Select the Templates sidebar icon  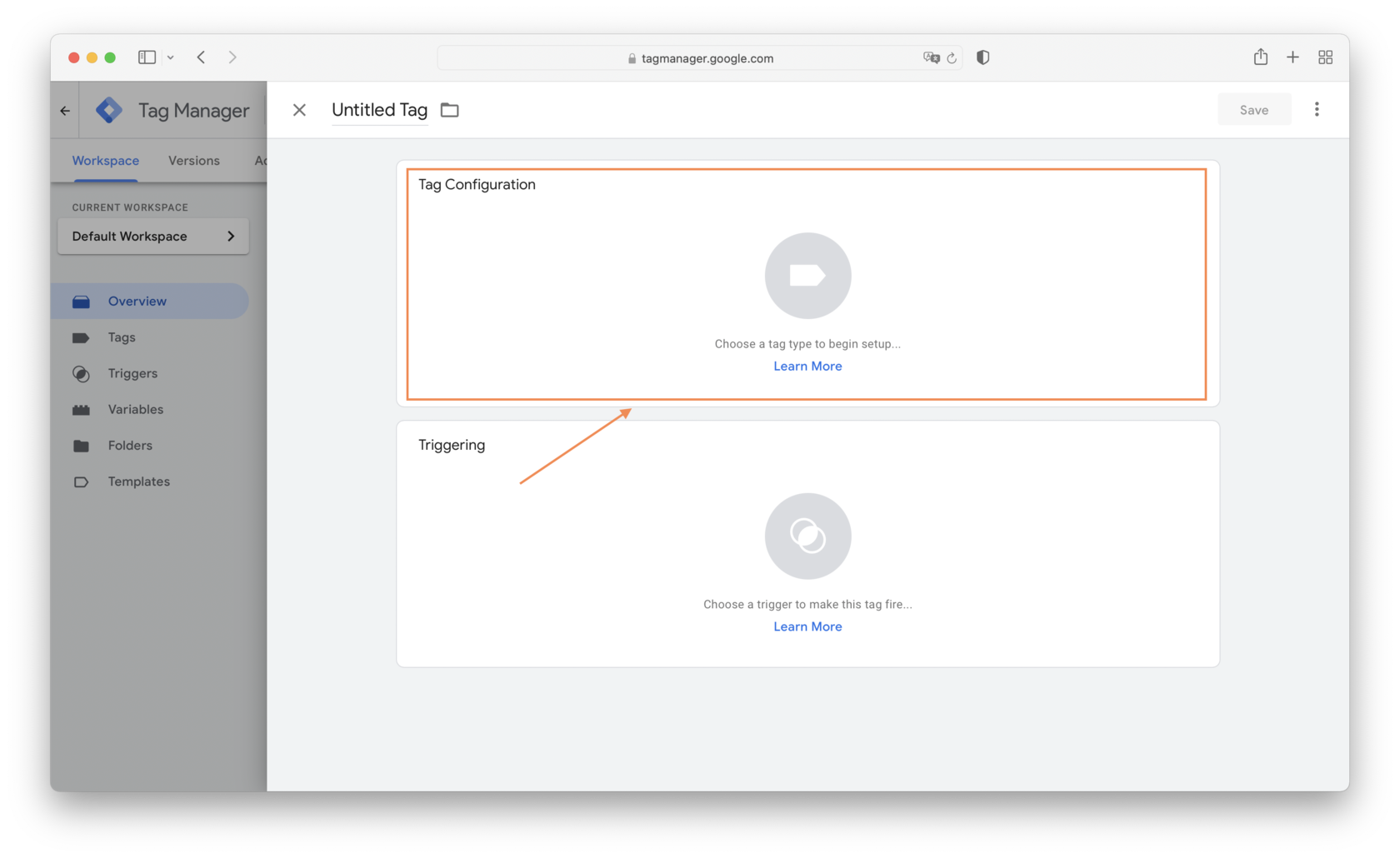coord(81,481)
